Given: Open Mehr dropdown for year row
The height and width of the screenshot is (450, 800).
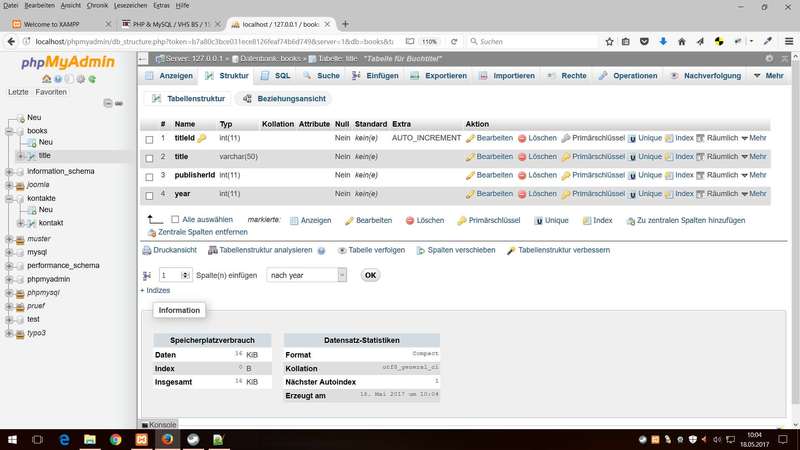Looking at the screenshot, I should (754, 194).
